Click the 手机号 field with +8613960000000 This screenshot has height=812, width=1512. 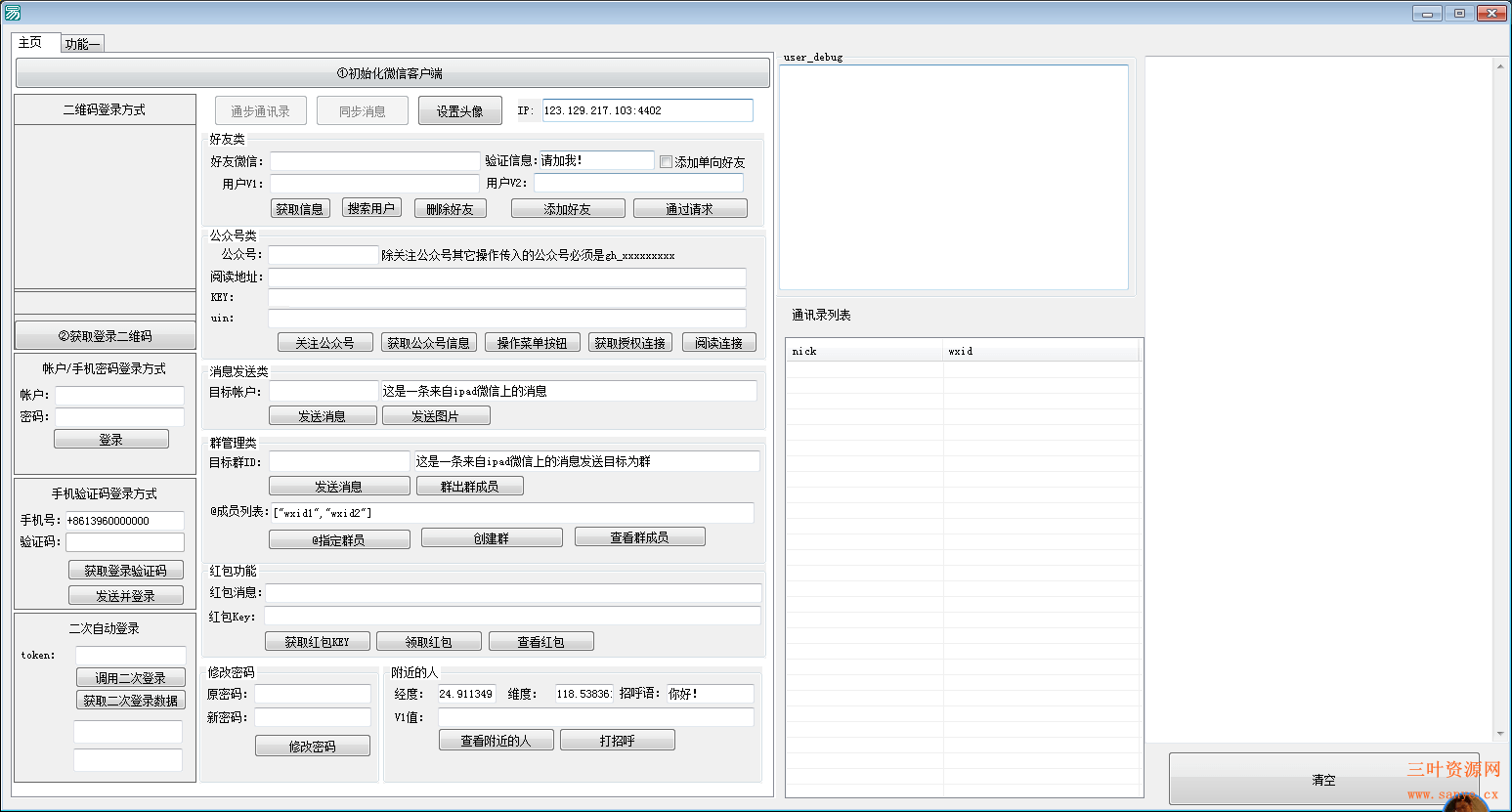click(x=125, y=521)
